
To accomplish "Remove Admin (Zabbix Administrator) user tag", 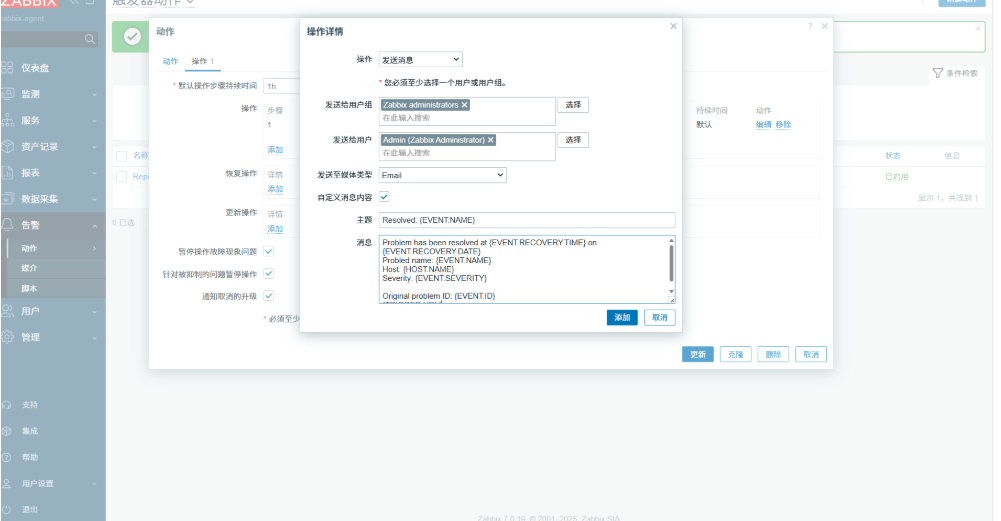I will point(491,140).
